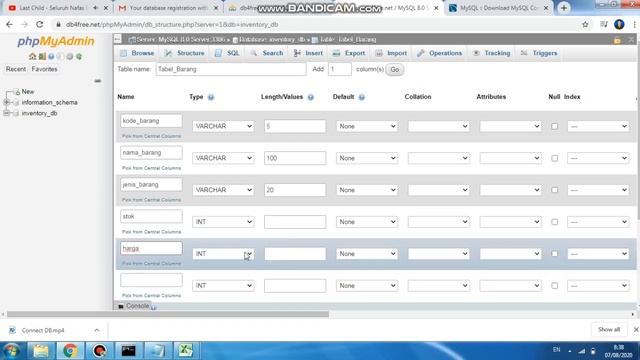
Task: Open Type dropdown for harga
Action: coord(223,253)
